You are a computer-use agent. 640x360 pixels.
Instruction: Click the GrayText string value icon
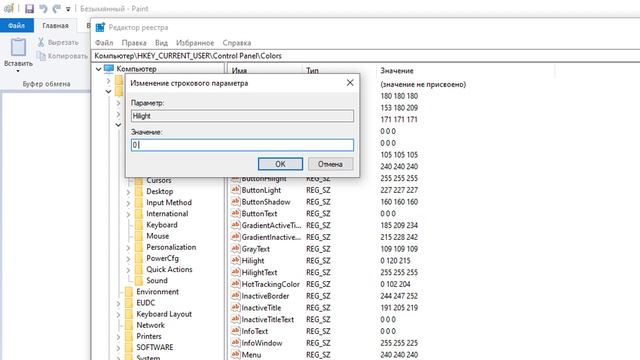pos(236,249)
